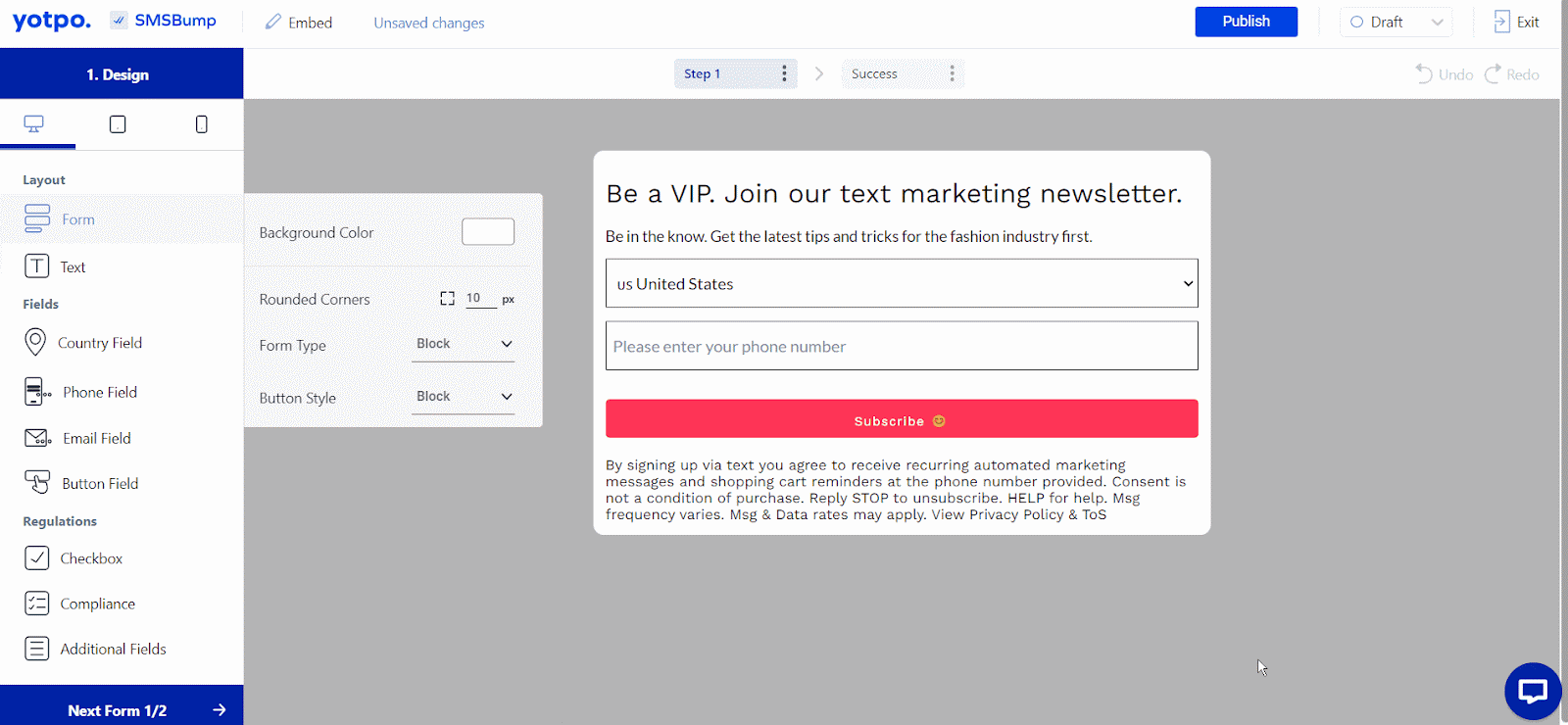Click the Publish button

coord(1246,22)
